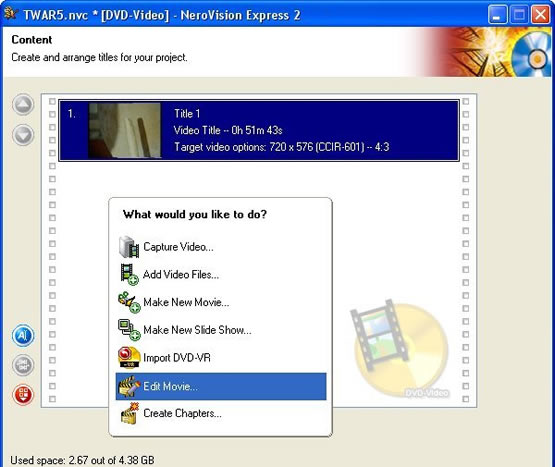Screen dimensions: 555x467
Task: Click the Make New Movie icon
Action: [x=129, y=302]
